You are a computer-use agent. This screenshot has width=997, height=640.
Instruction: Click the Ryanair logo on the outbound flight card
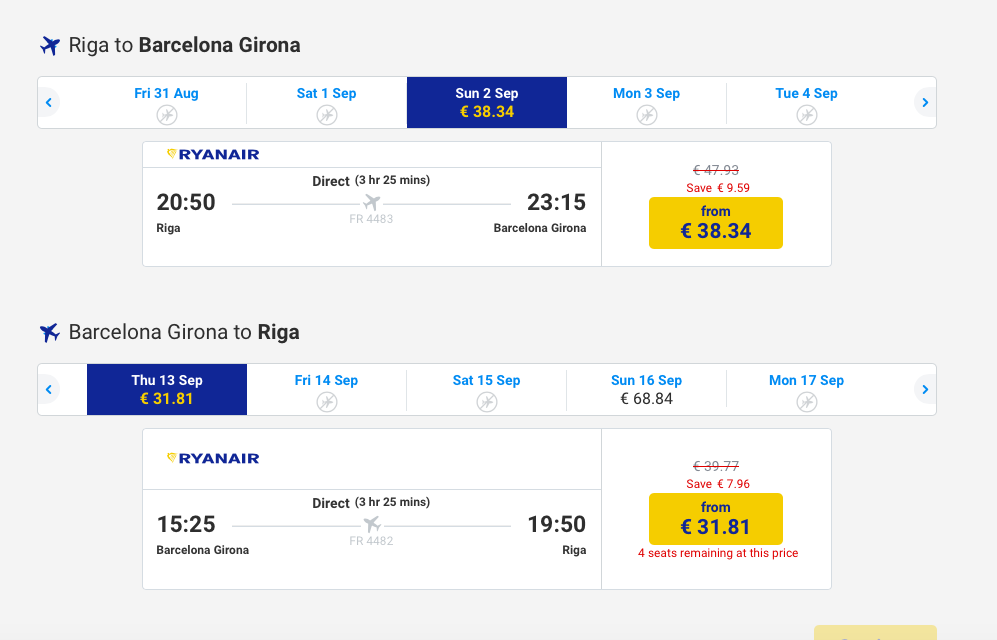pos(213,154)
